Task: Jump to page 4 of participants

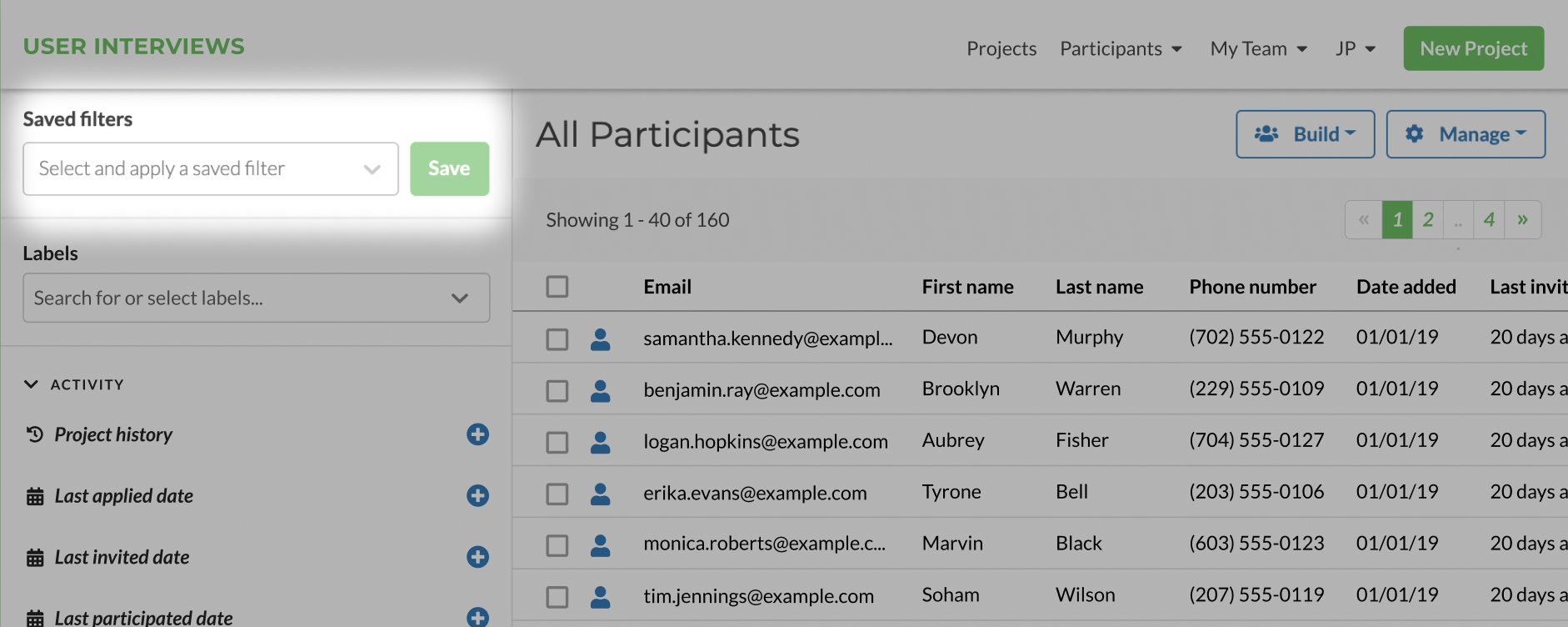Action: pyautogui.click(x=1489, y=220)
